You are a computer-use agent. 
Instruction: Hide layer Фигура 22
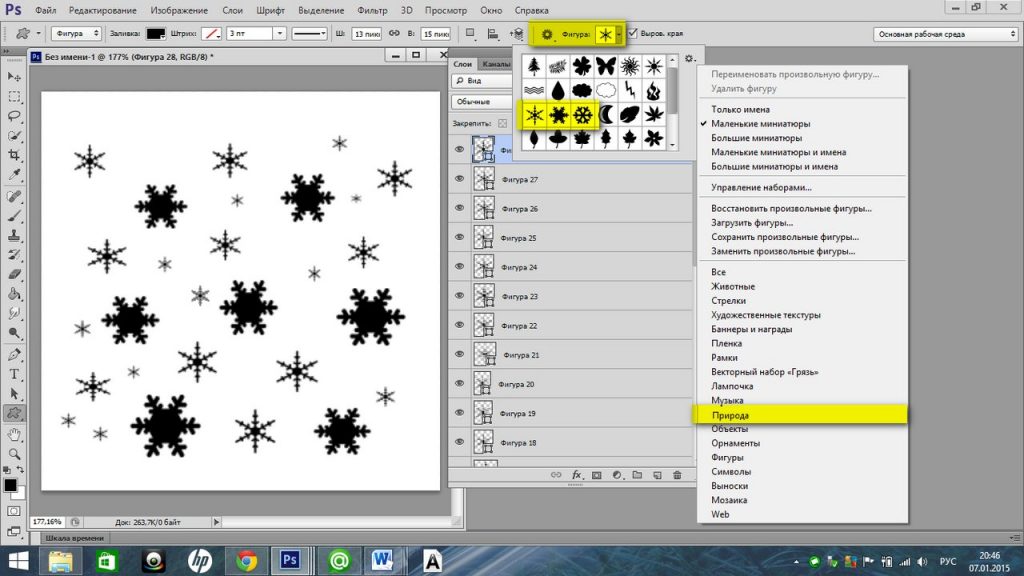459,325
